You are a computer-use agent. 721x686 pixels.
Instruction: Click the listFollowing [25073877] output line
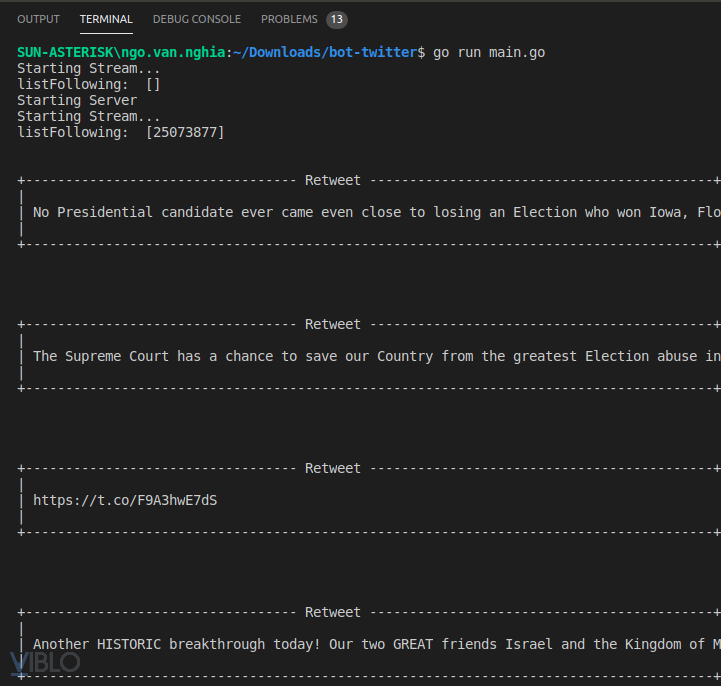(121, 132)
